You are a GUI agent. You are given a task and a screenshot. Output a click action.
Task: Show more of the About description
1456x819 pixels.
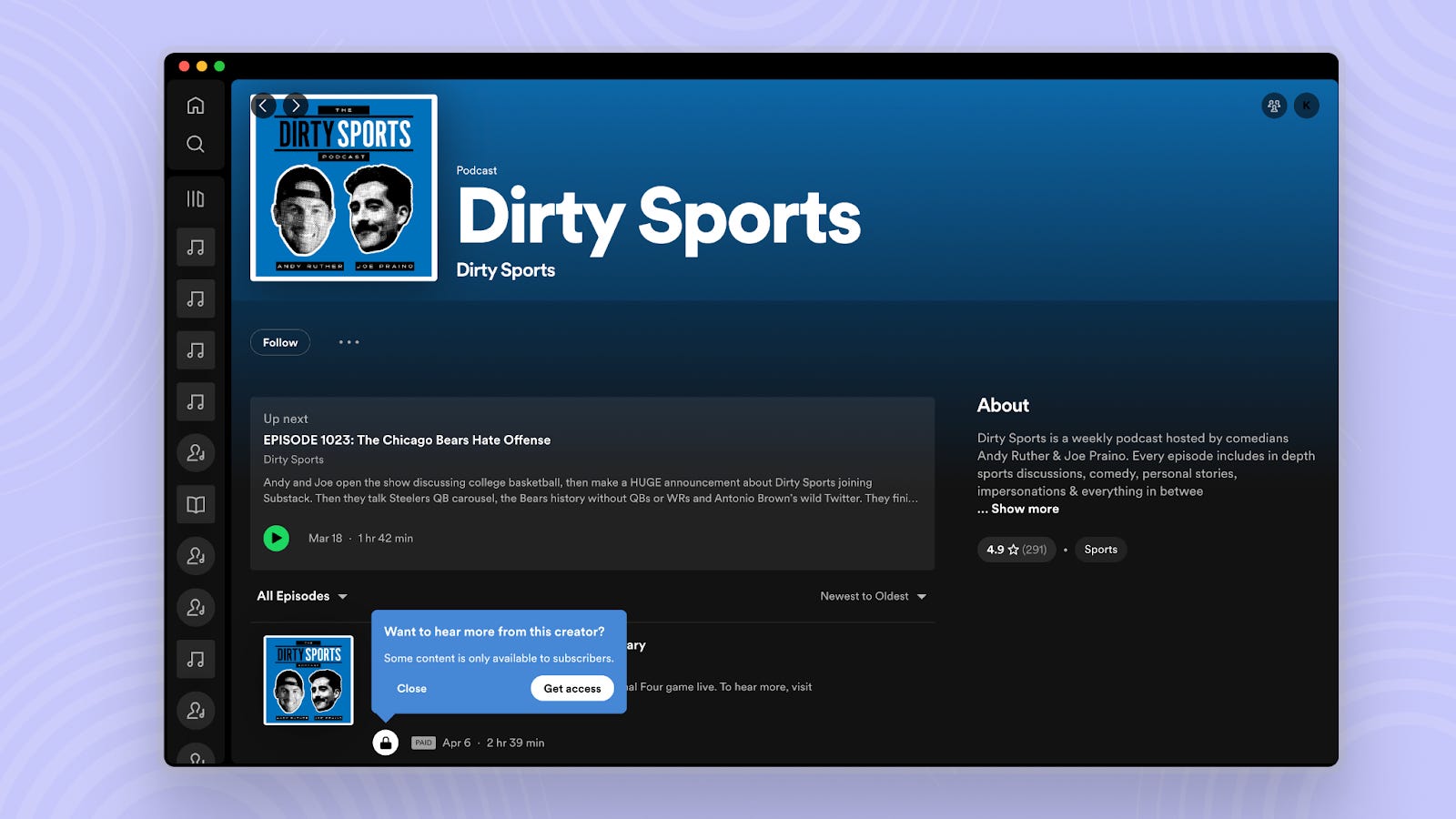(1025, 509)
